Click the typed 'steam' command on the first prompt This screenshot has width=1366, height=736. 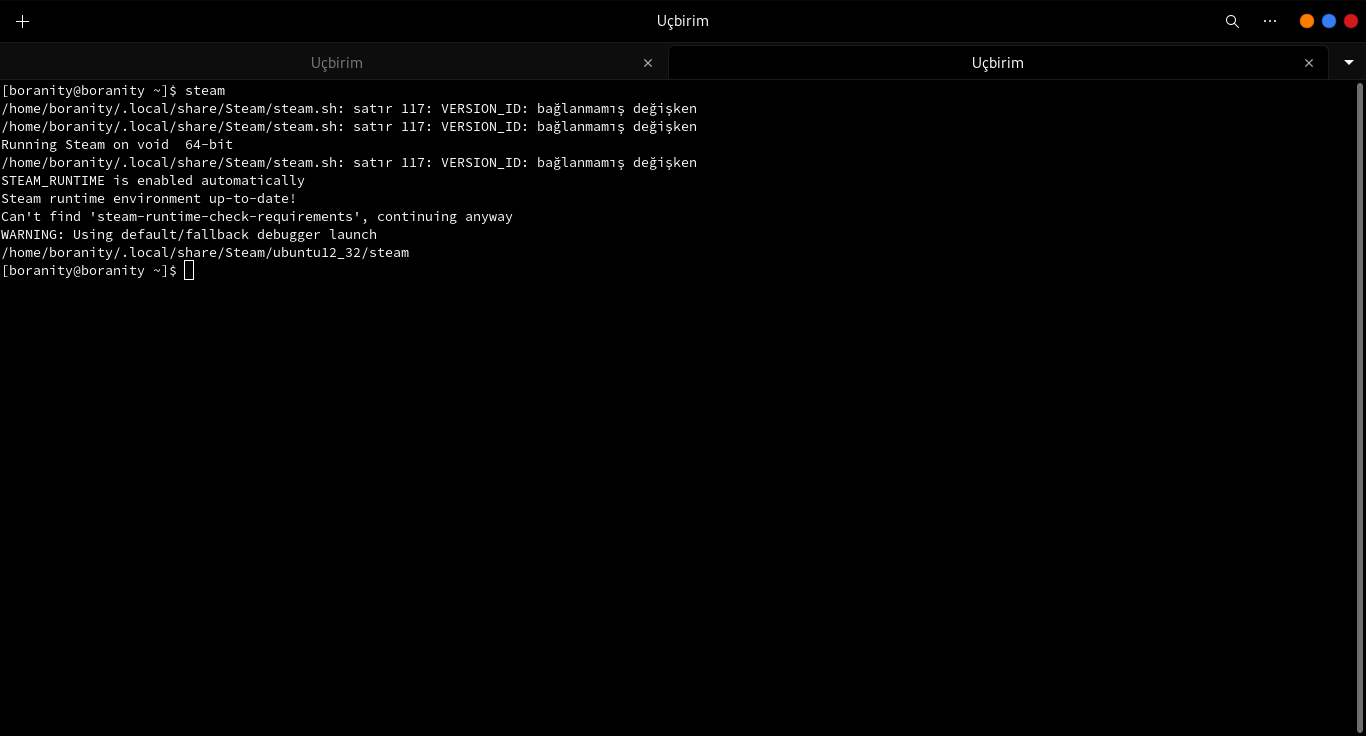click(205, 90)
